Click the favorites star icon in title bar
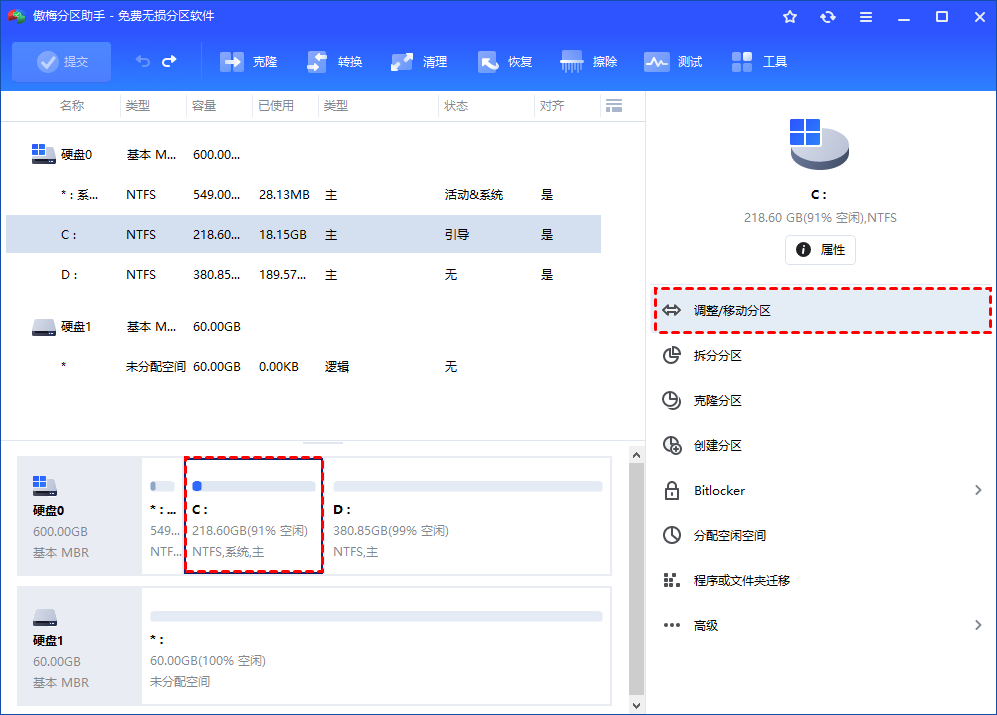997x715 pixels. 790,17
